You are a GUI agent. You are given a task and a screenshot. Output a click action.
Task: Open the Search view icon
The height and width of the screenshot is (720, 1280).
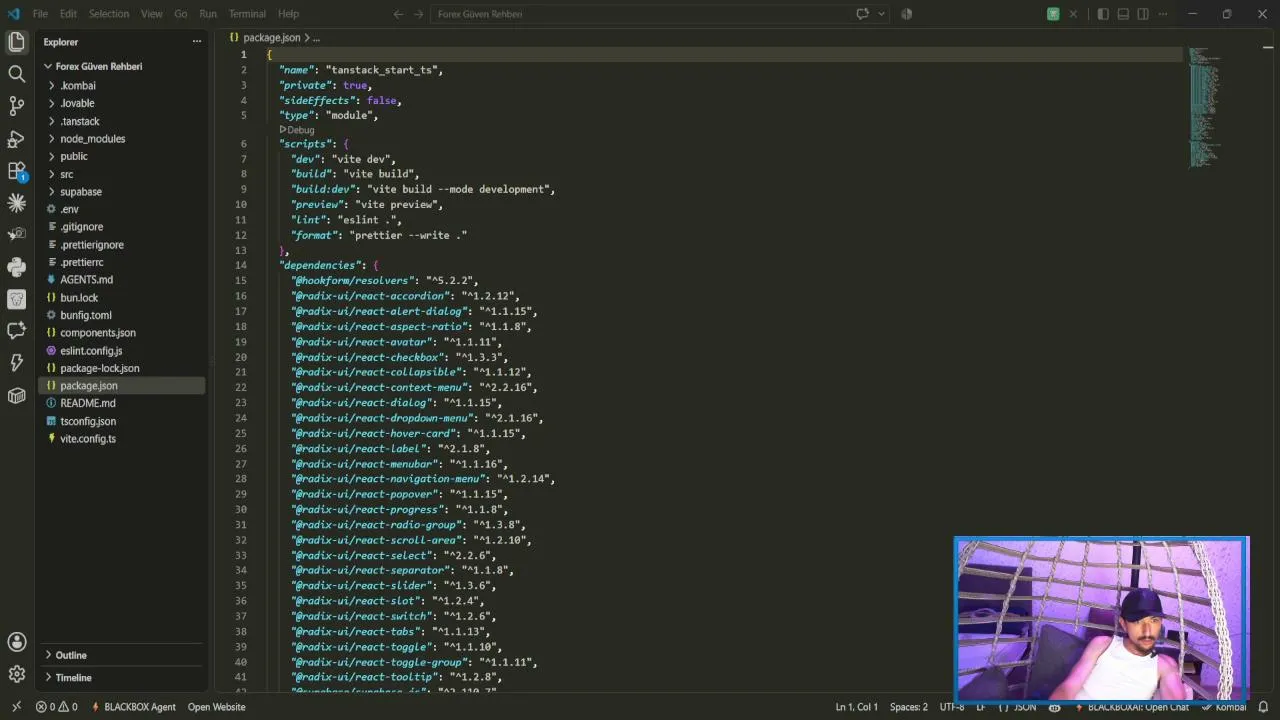coord(16,74)
